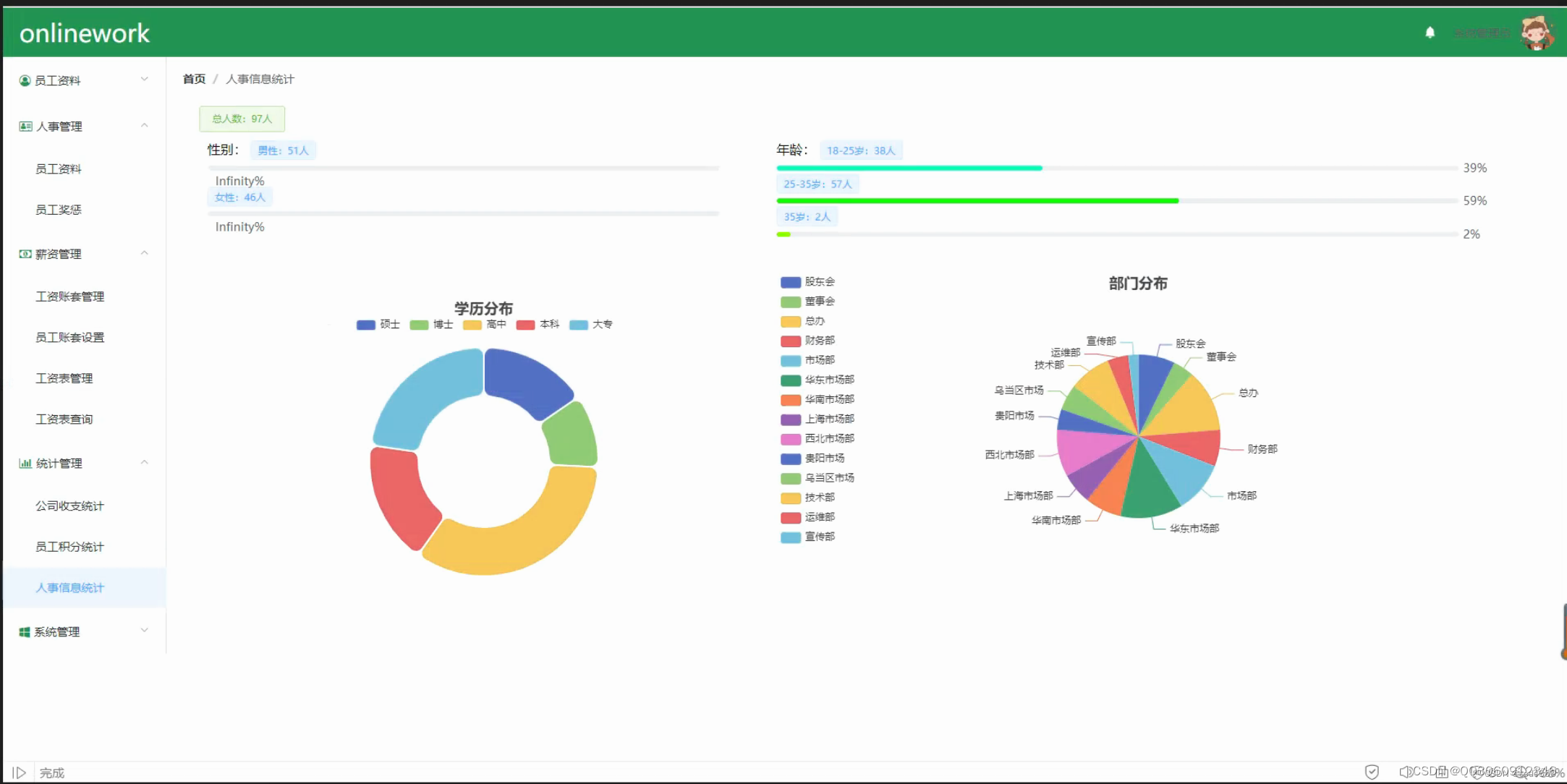1567x784 pixels.
Task: Select 员工积分统计 in sidebar
Action: pyautogui.click(x=70, y=547)
